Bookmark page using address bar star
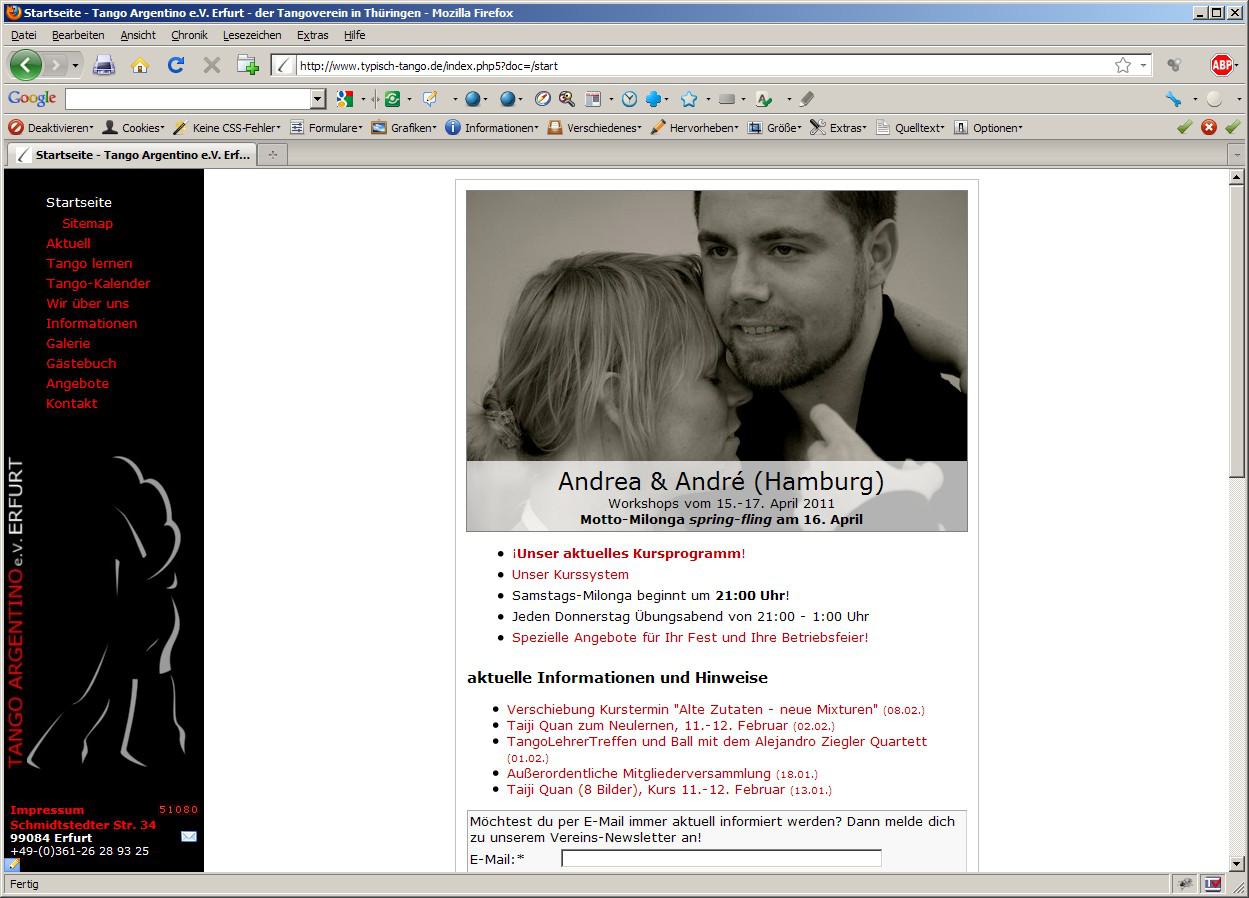The height and width of the screenshot is (898, 1249). pos(1123,65)
